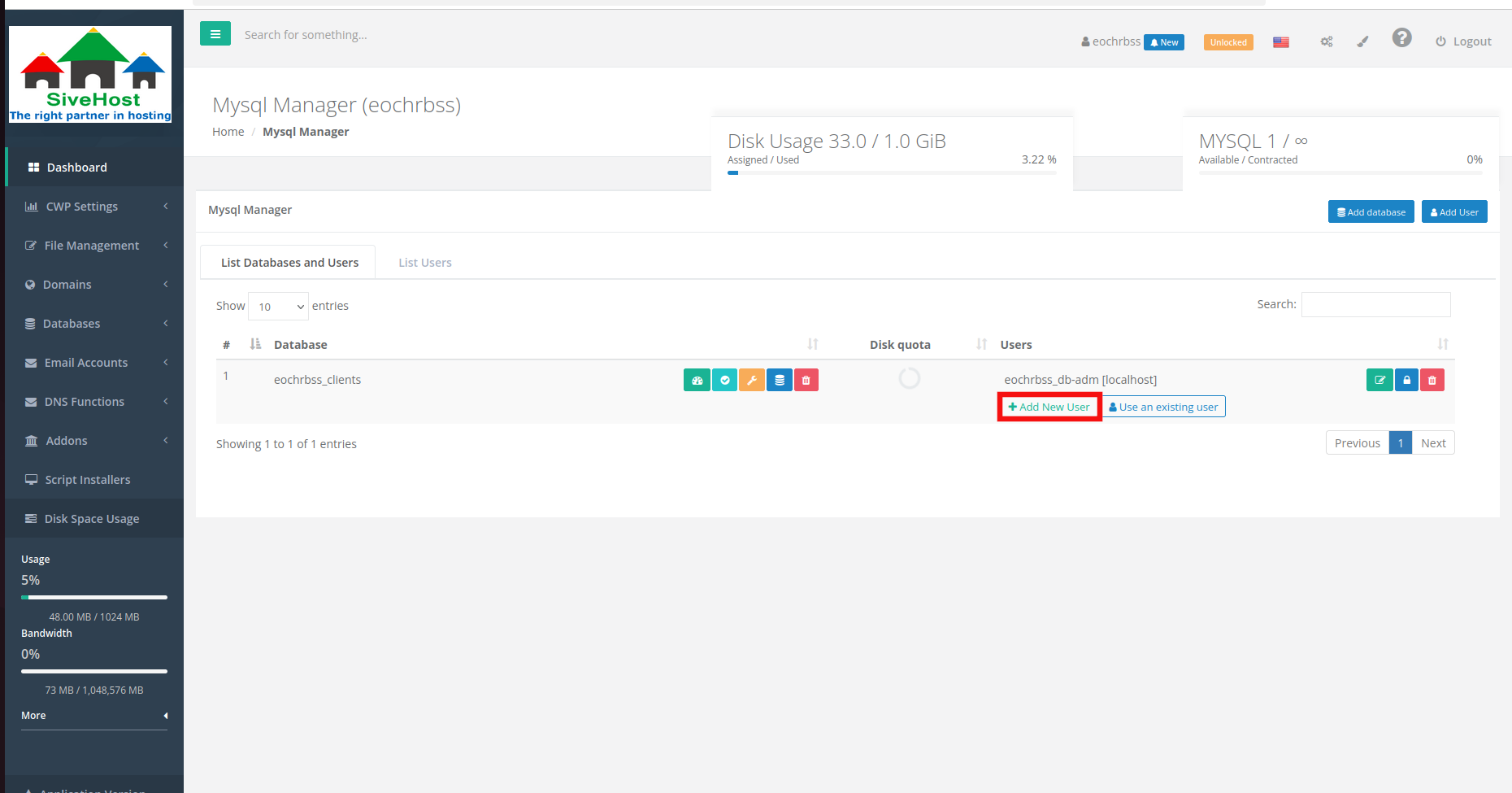Open help via the question mark icon

1401,37
